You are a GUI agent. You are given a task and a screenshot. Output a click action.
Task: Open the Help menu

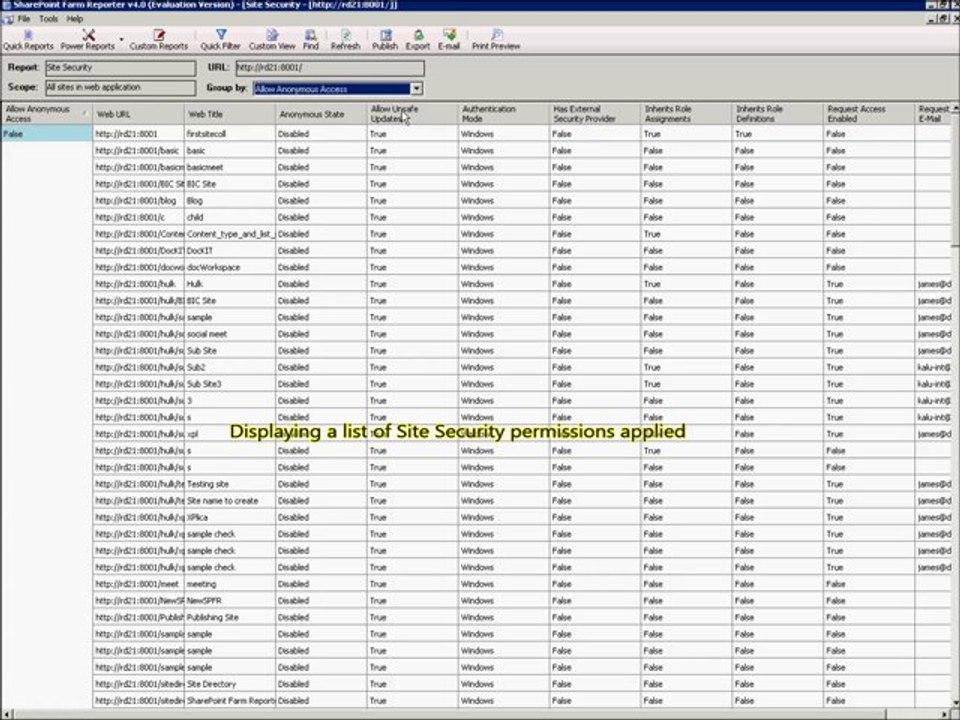coord(75,19)
